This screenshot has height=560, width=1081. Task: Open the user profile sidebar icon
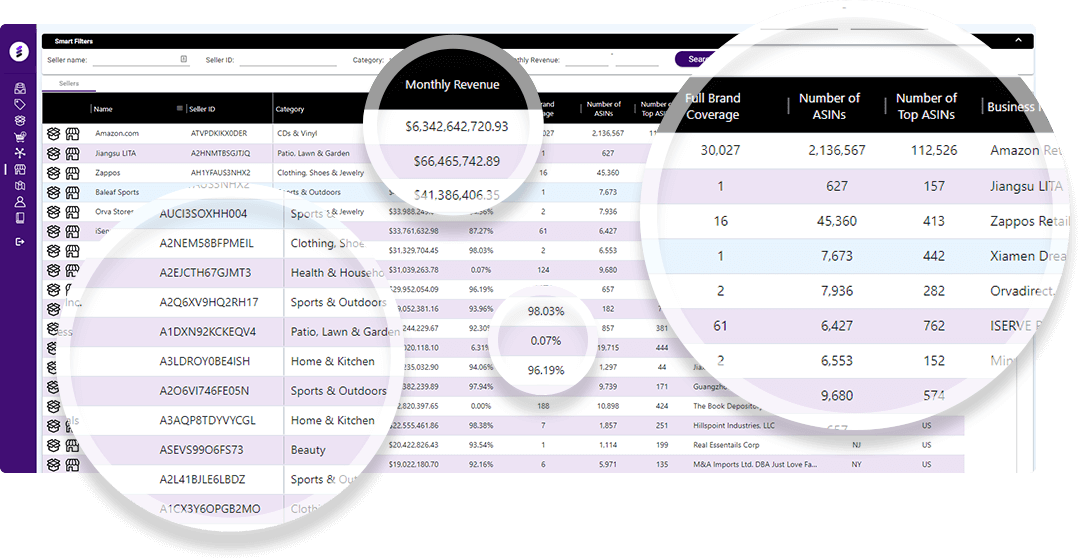20,201
